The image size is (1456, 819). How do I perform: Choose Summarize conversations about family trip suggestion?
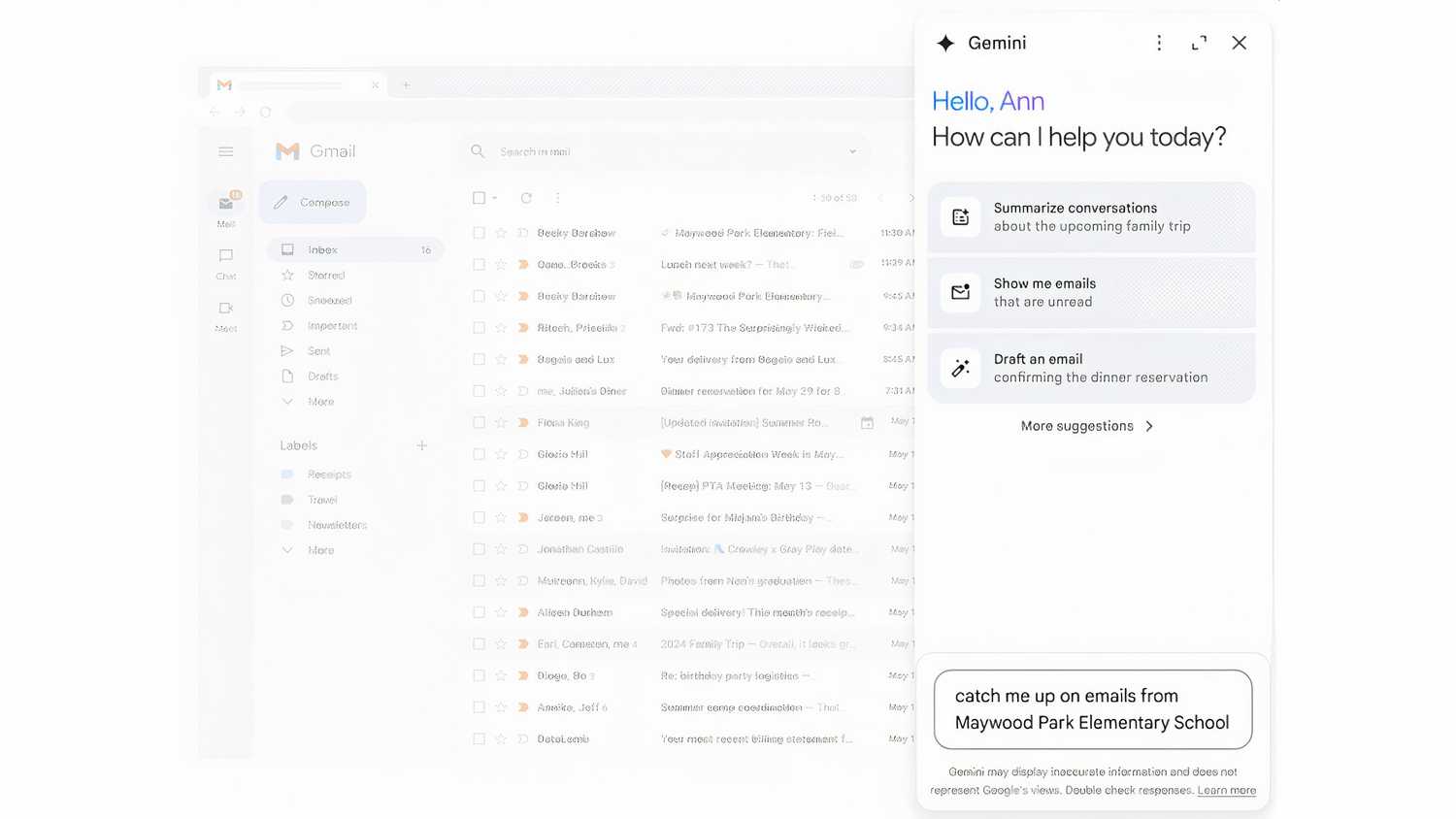coord(1091,217)
